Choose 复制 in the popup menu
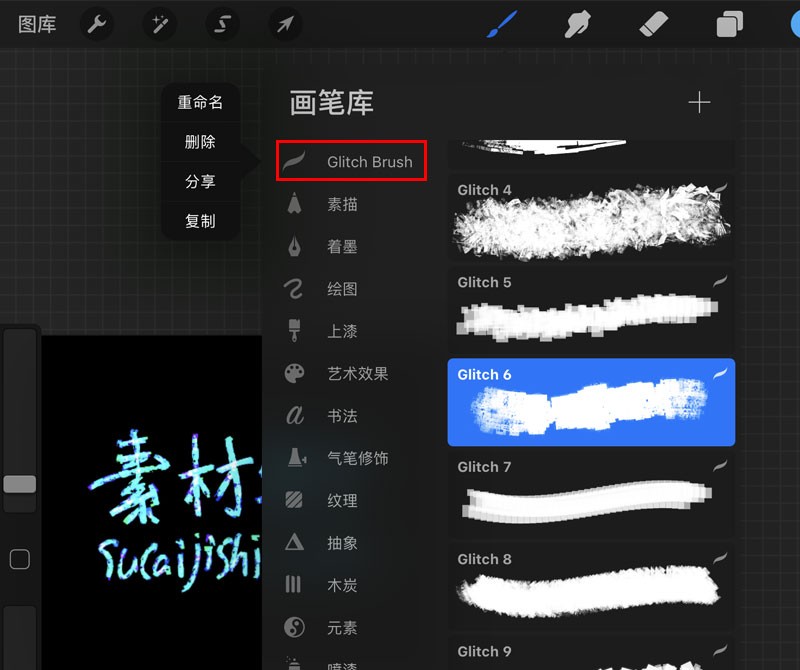The image size is (800, 670). (200, 221)
